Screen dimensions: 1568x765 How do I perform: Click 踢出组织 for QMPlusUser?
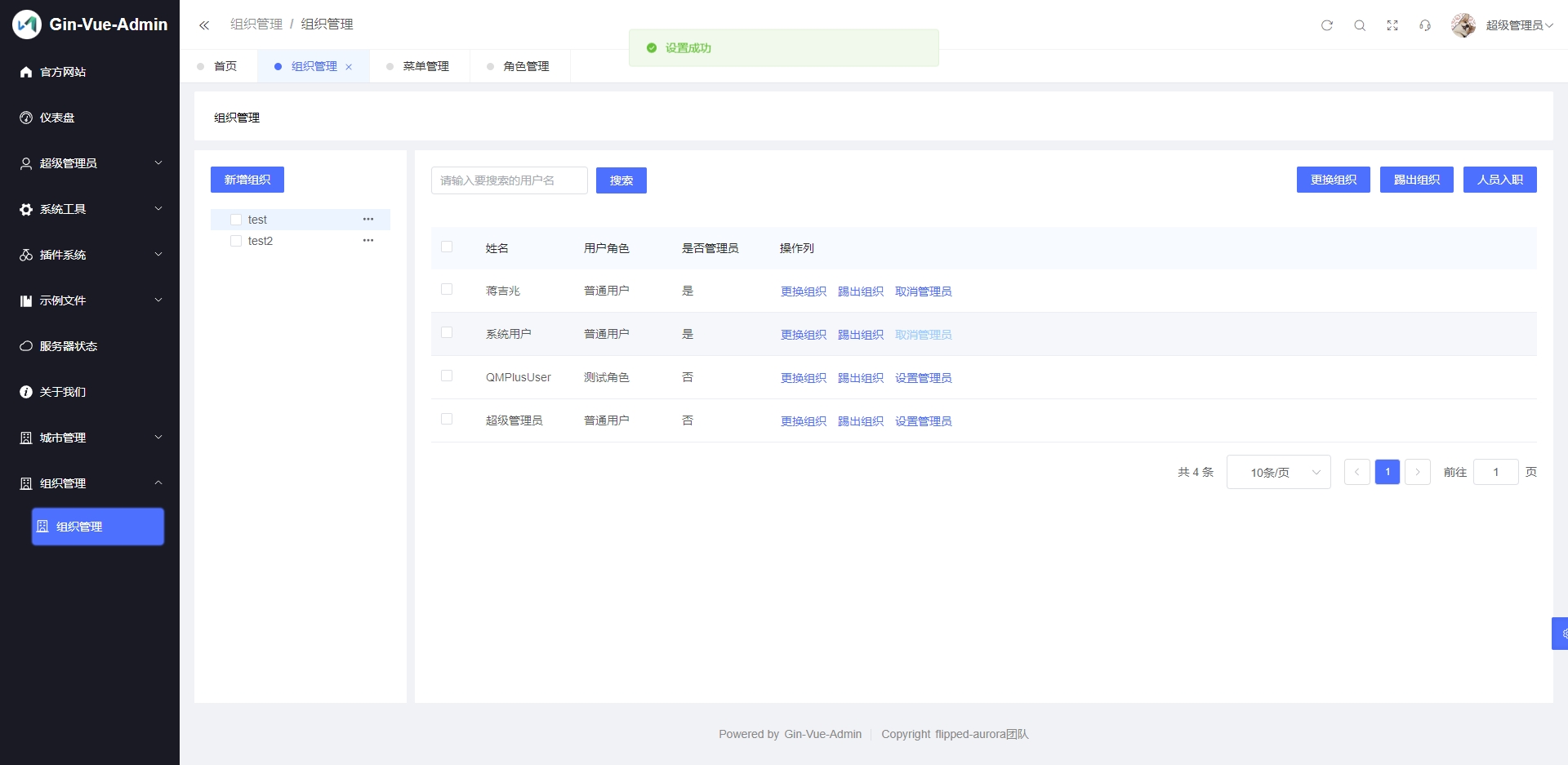(x=861, y=378)
